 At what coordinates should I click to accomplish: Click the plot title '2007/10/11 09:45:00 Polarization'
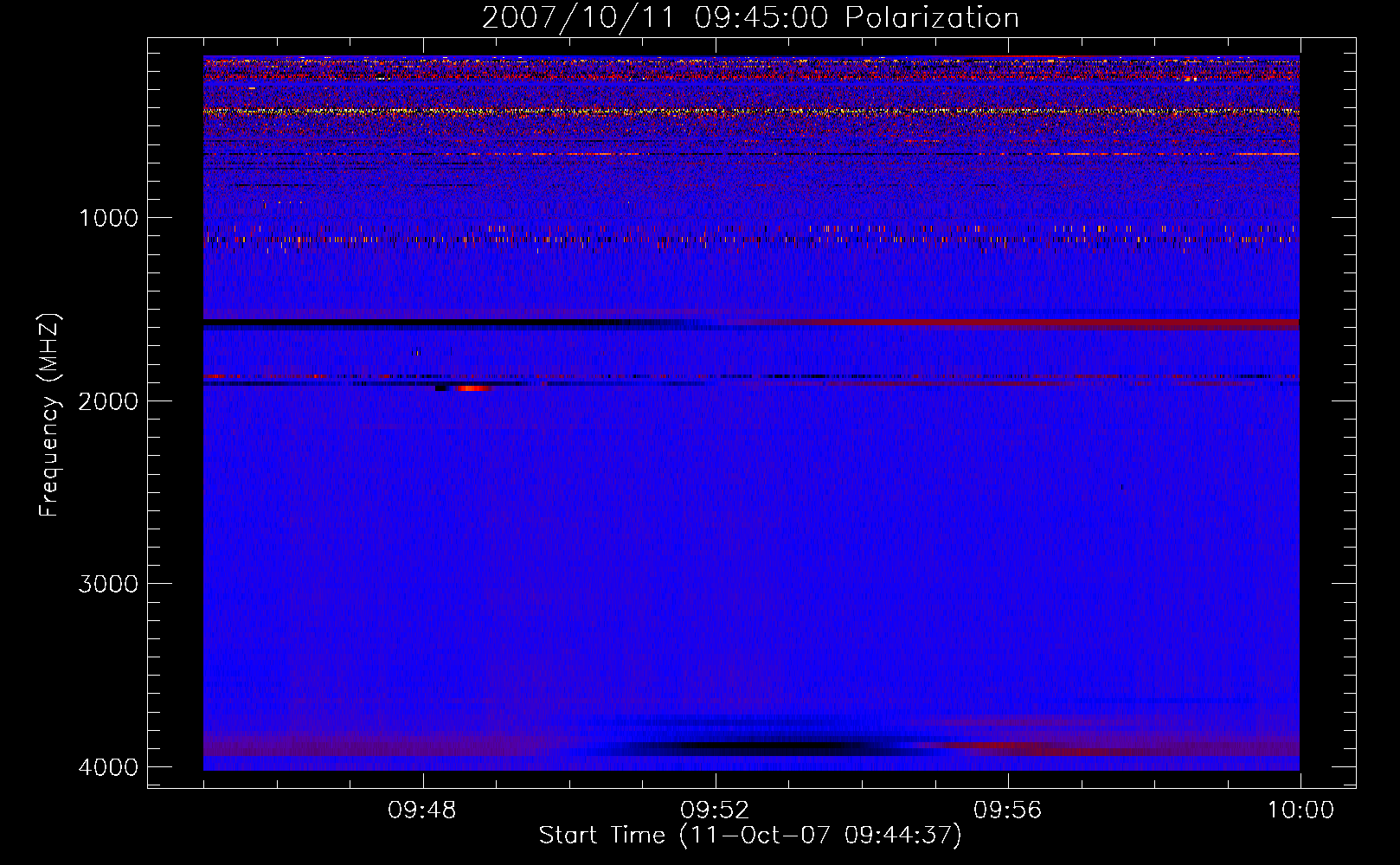[x=750, y=18]
